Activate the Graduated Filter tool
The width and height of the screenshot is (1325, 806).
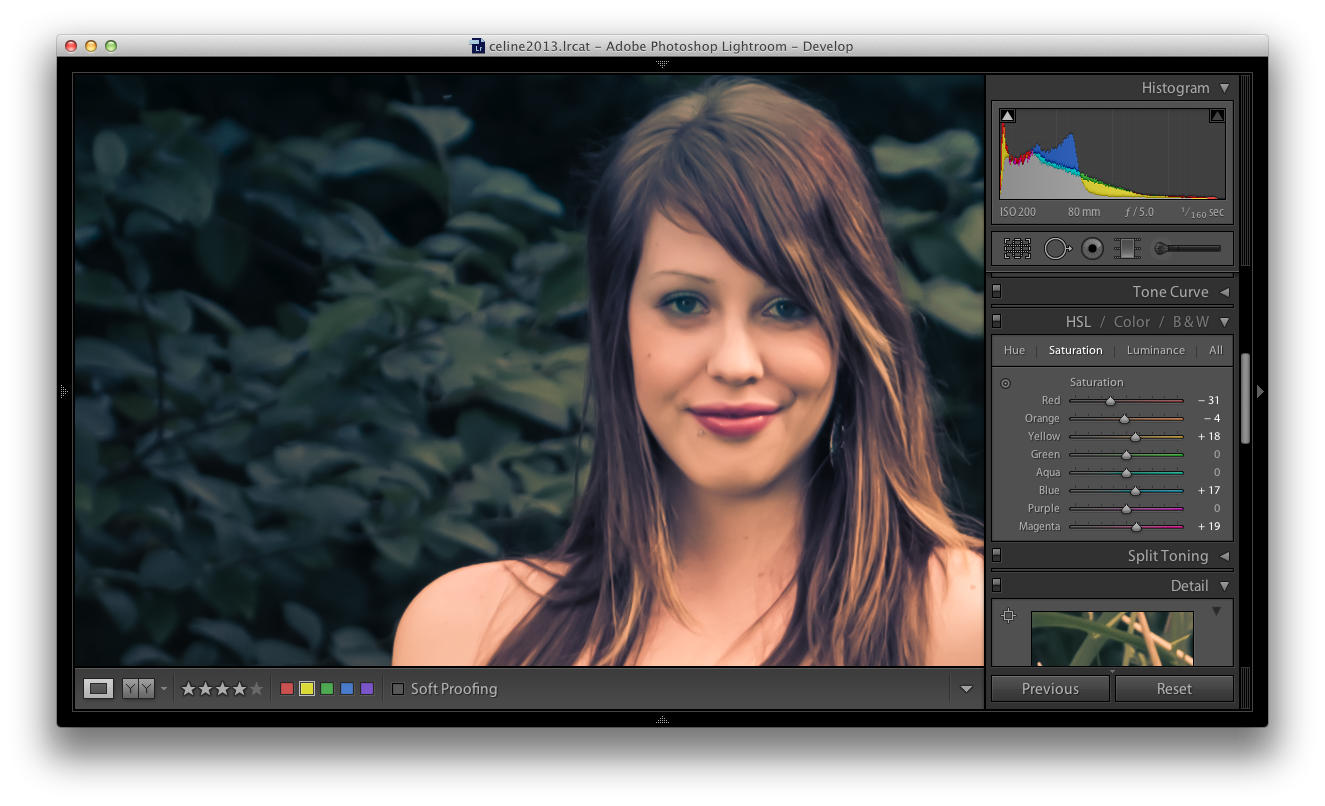pyautogui.click(x=1127, y=248)
